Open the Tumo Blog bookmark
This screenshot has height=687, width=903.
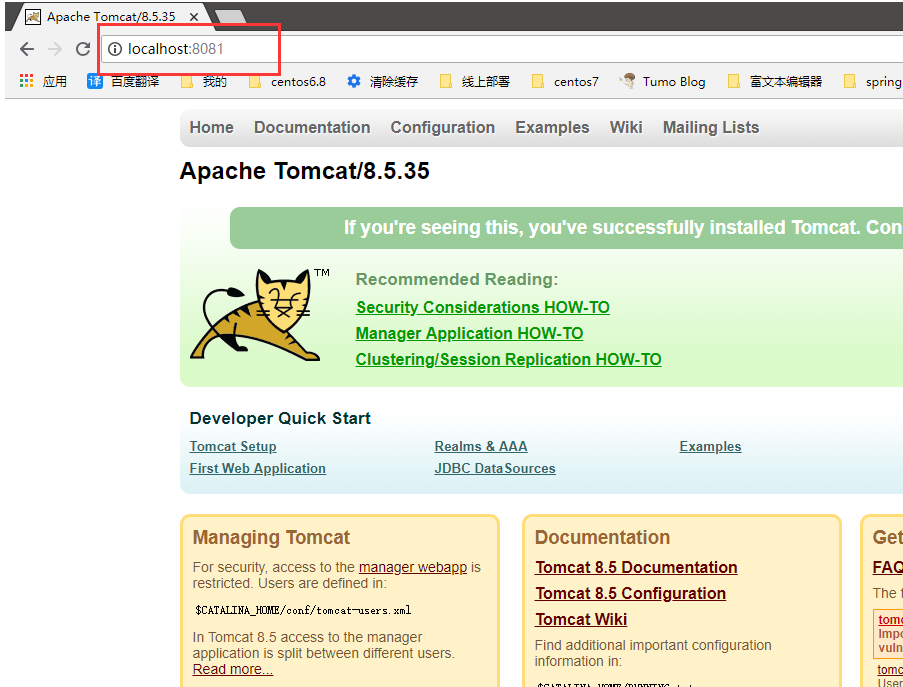[x=662, y=81]
